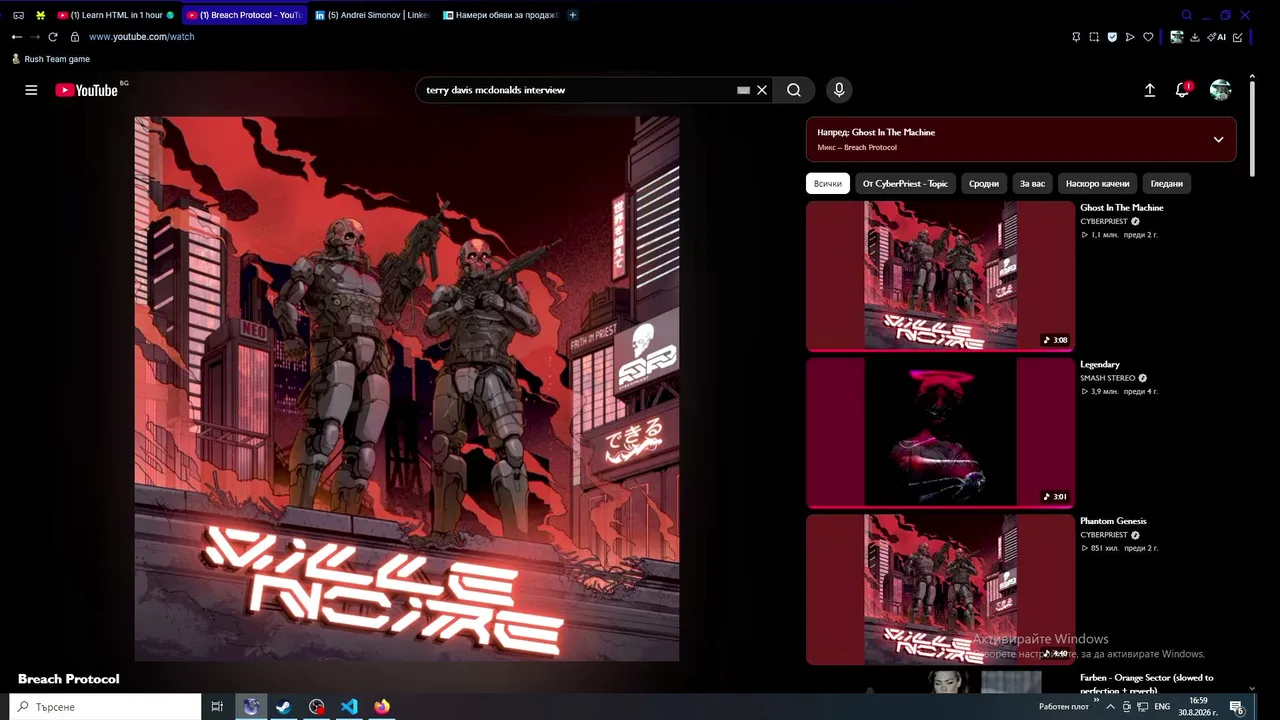Play the Ghost In The Machine thumbnail
The height and width of the screenshot is (720, 1280).
(x=940, y=276)
